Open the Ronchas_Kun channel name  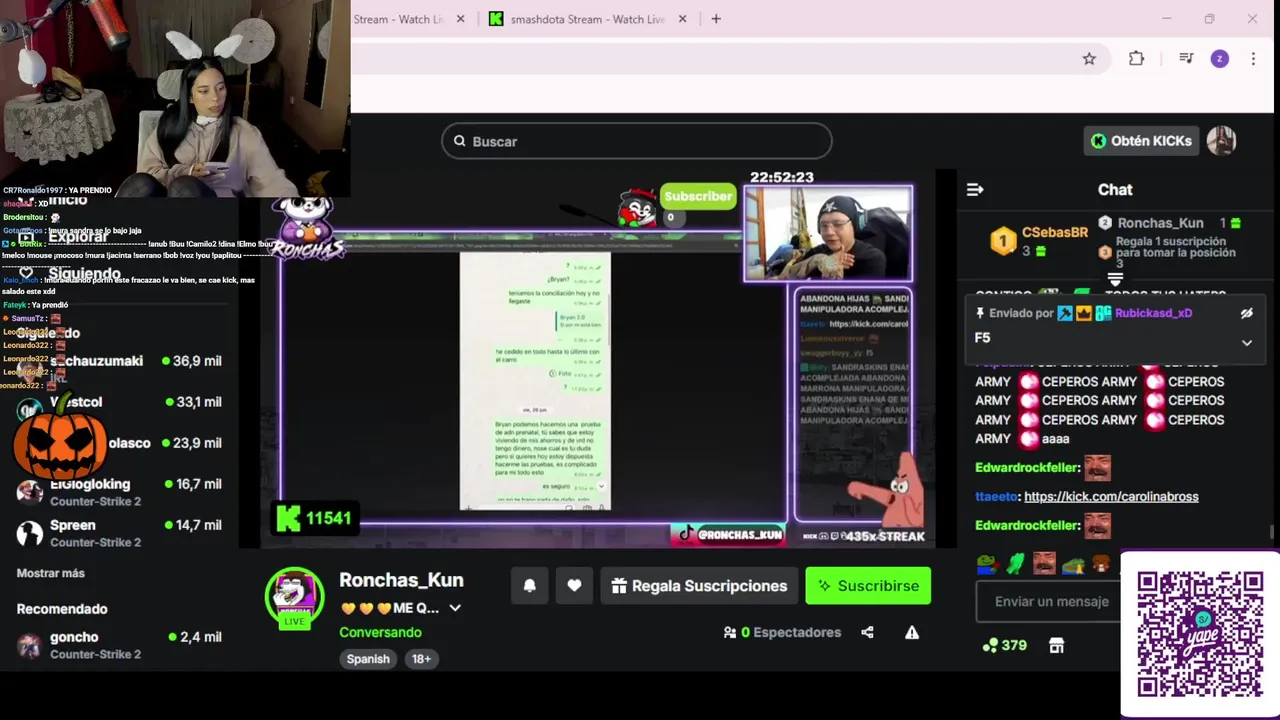tap(401, 580)
